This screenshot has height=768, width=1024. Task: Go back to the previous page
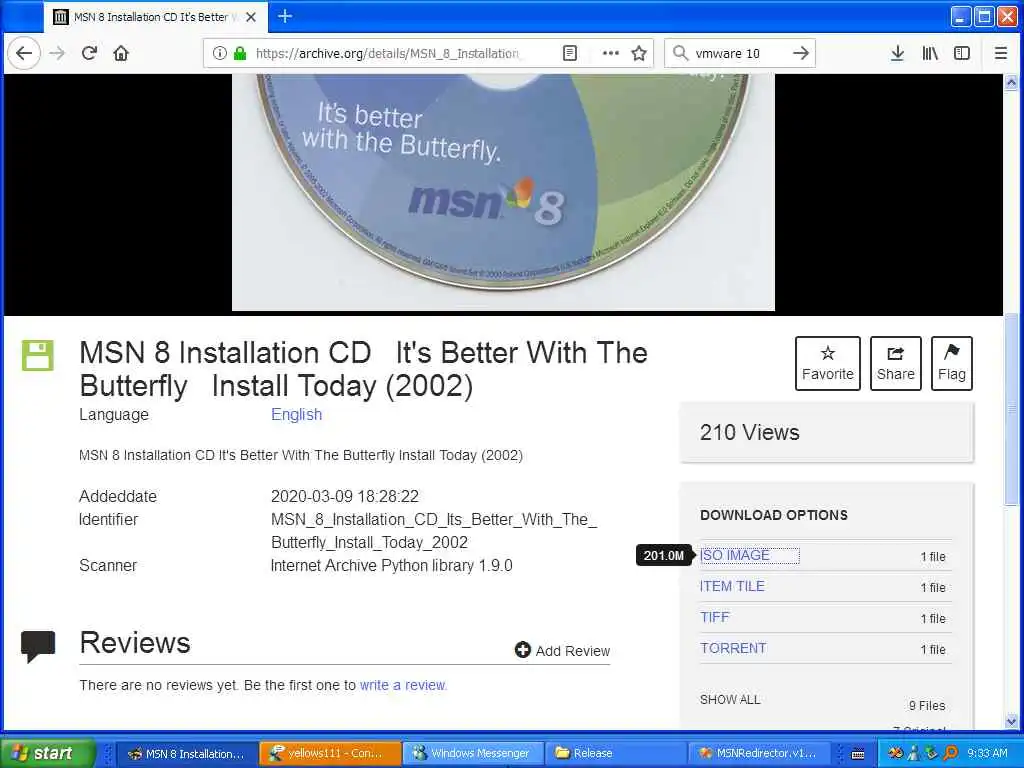[x=24, y=53]
